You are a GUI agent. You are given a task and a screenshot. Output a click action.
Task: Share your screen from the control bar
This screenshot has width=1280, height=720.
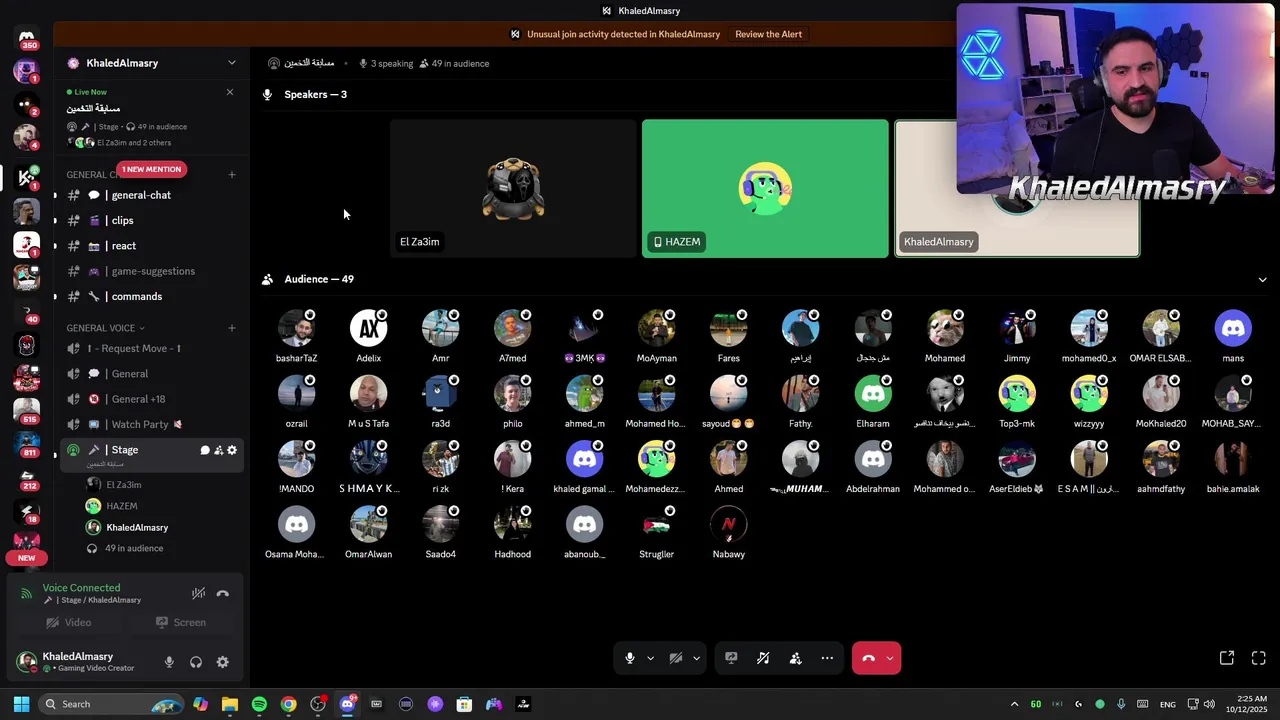click(731, 658)
